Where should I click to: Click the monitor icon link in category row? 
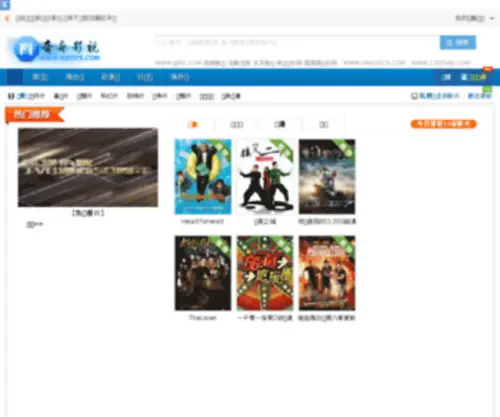(x=435, y=96)
